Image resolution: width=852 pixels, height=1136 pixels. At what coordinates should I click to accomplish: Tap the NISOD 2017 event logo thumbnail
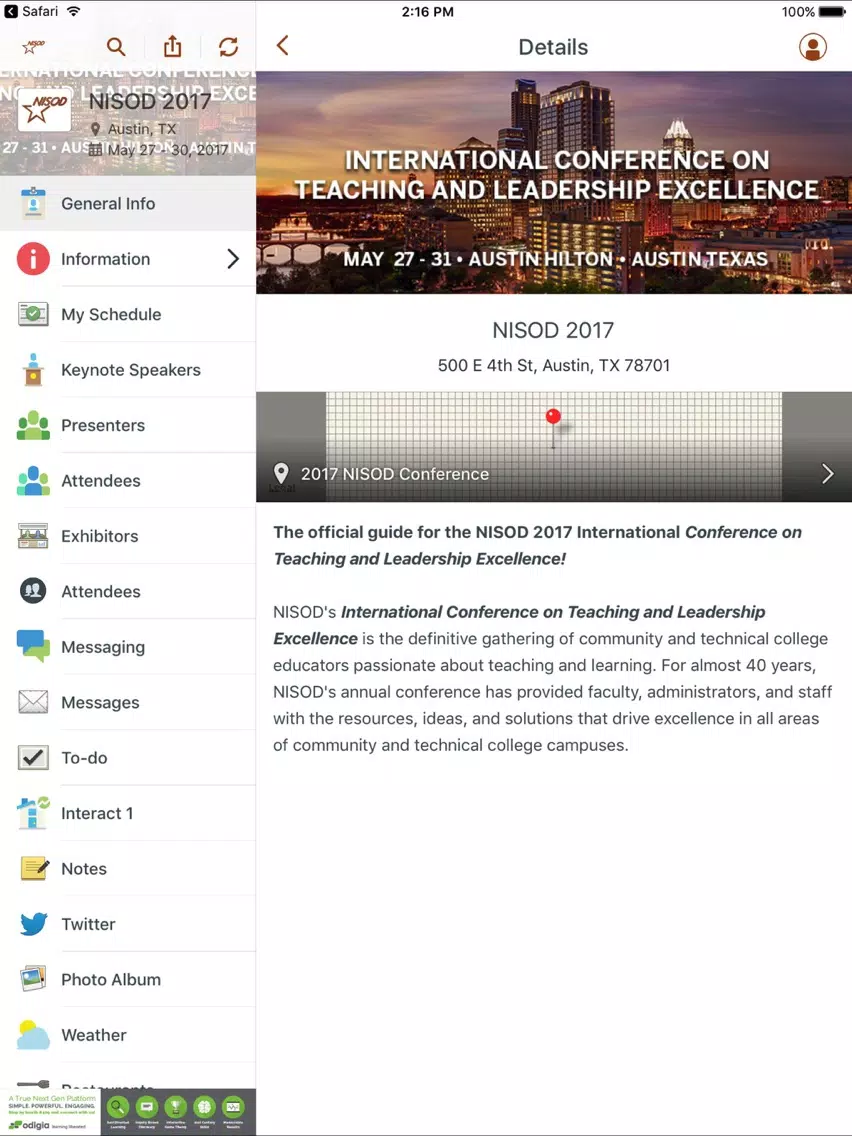click(44, 110)
